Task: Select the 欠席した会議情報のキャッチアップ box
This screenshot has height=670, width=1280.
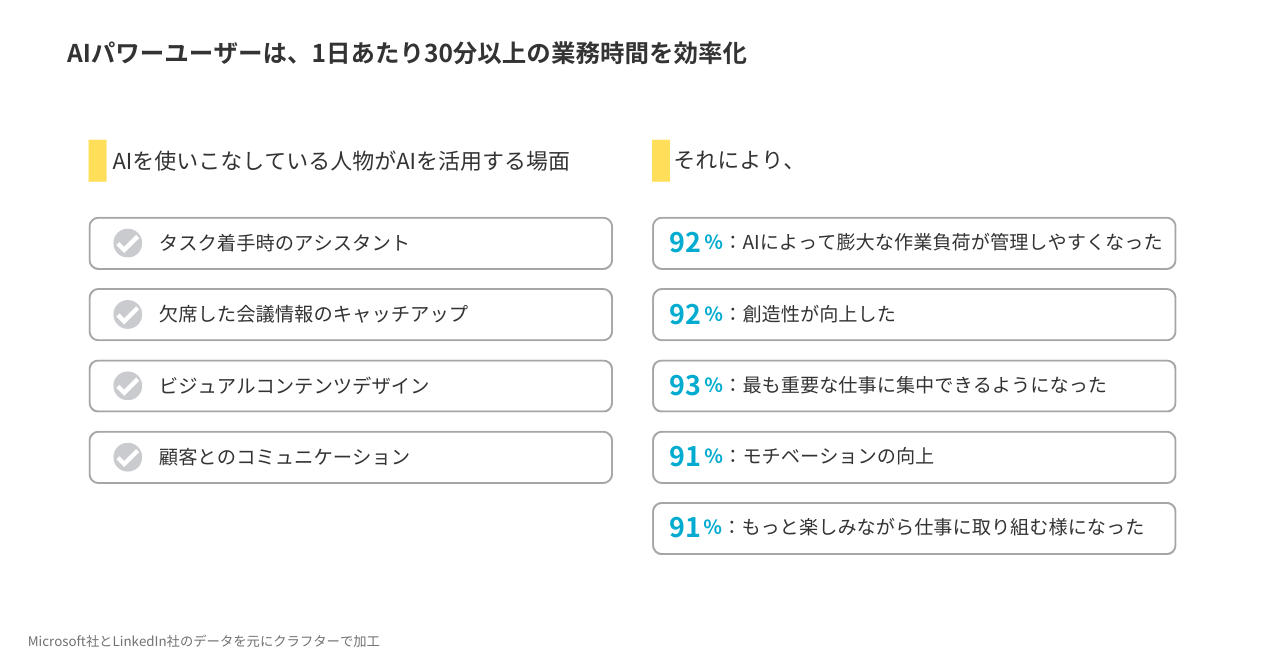Action: pyautogui.click(x=351, y=314)
